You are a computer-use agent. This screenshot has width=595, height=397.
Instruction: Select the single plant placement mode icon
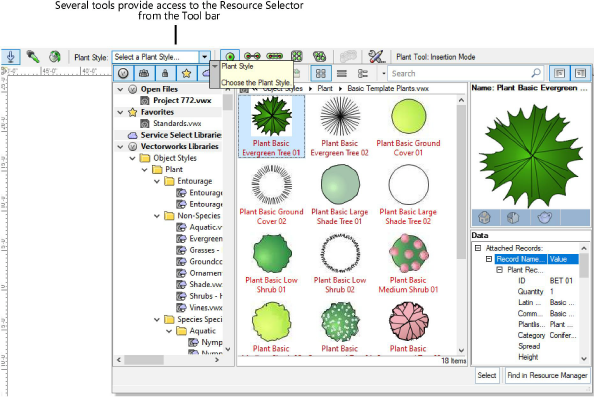pyautogui.click(x=230, y=57)
